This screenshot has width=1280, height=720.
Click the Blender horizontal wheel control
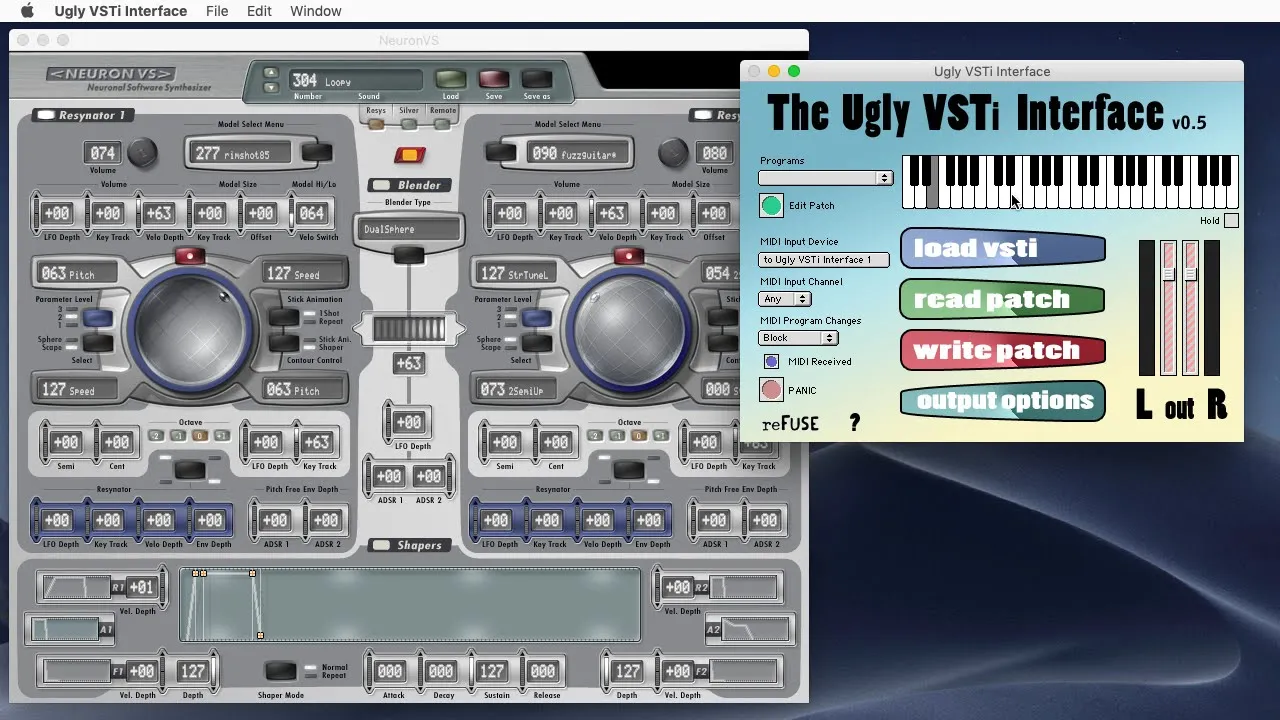[409, 328]
